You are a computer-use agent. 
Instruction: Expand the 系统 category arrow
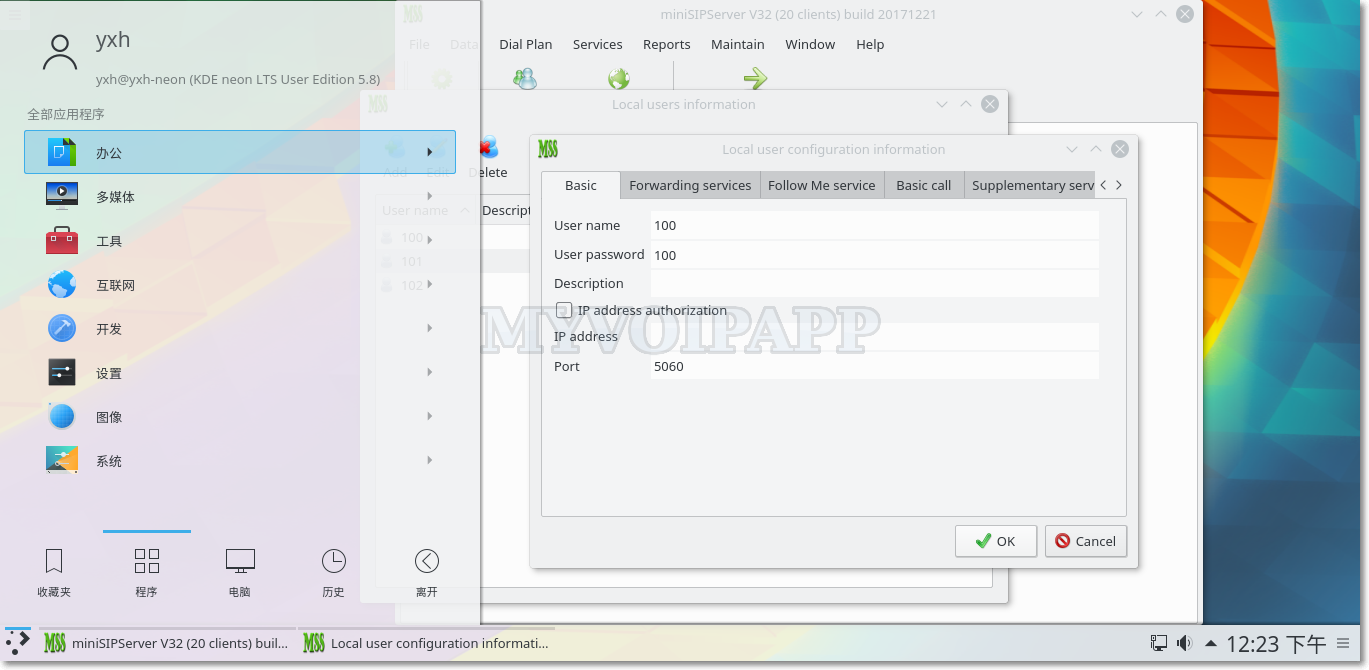click(430, 460)
